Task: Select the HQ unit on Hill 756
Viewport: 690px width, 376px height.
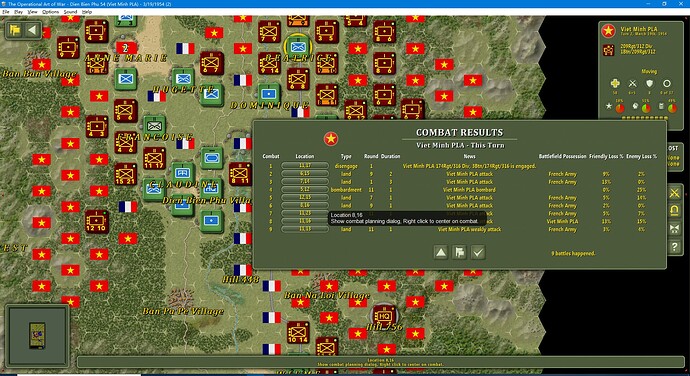Action: [384, 315]
